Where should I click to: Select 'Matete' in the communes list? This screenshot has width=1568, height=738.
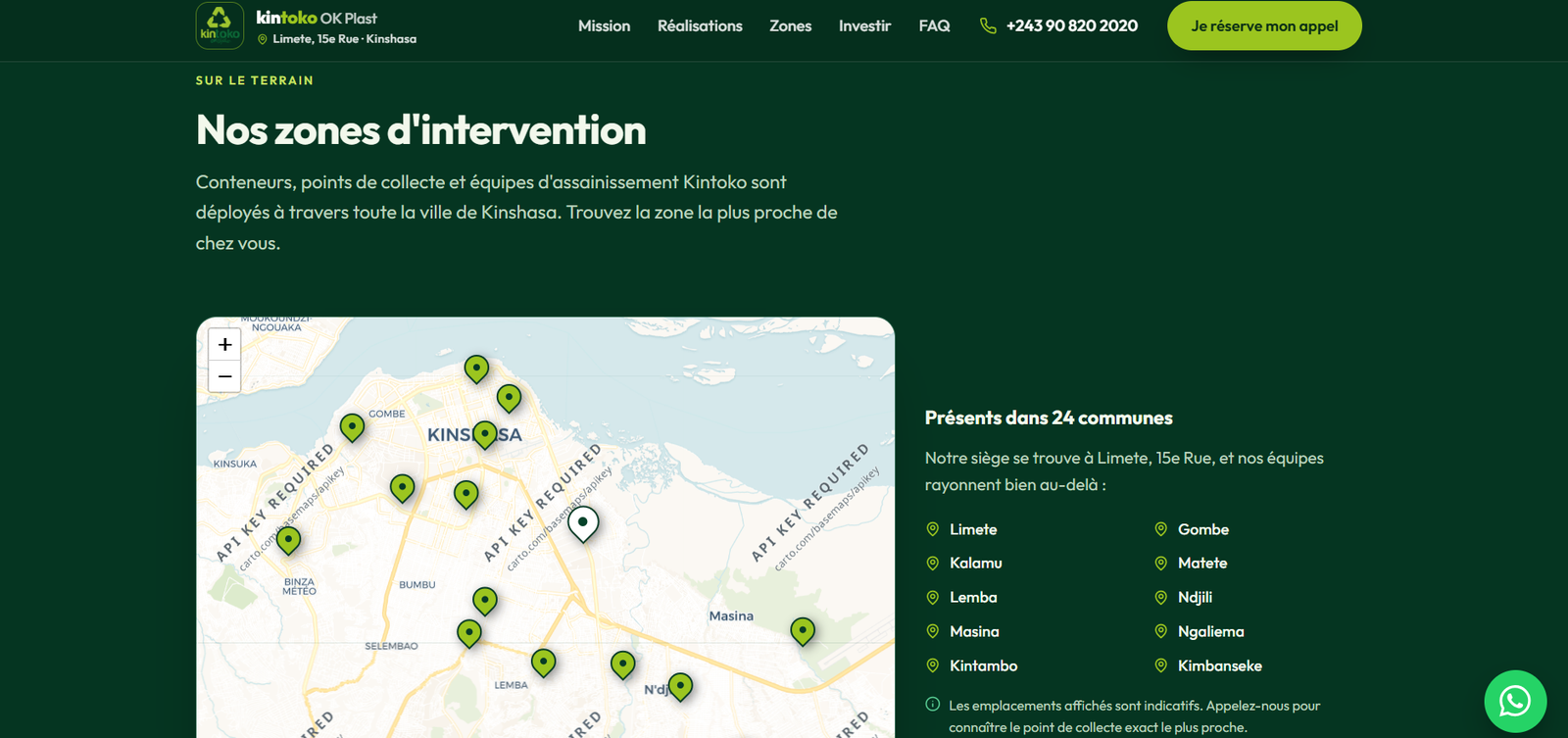pos(1202,563)
